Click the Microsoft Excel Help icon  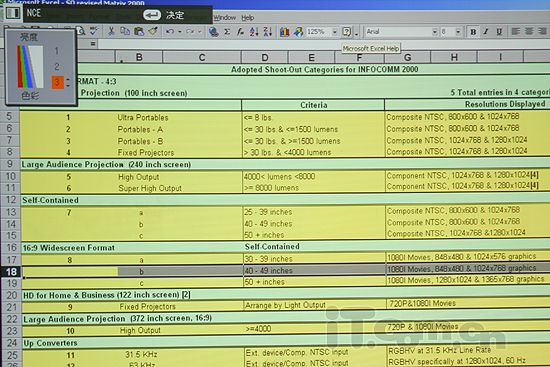(x=347, y=32)
